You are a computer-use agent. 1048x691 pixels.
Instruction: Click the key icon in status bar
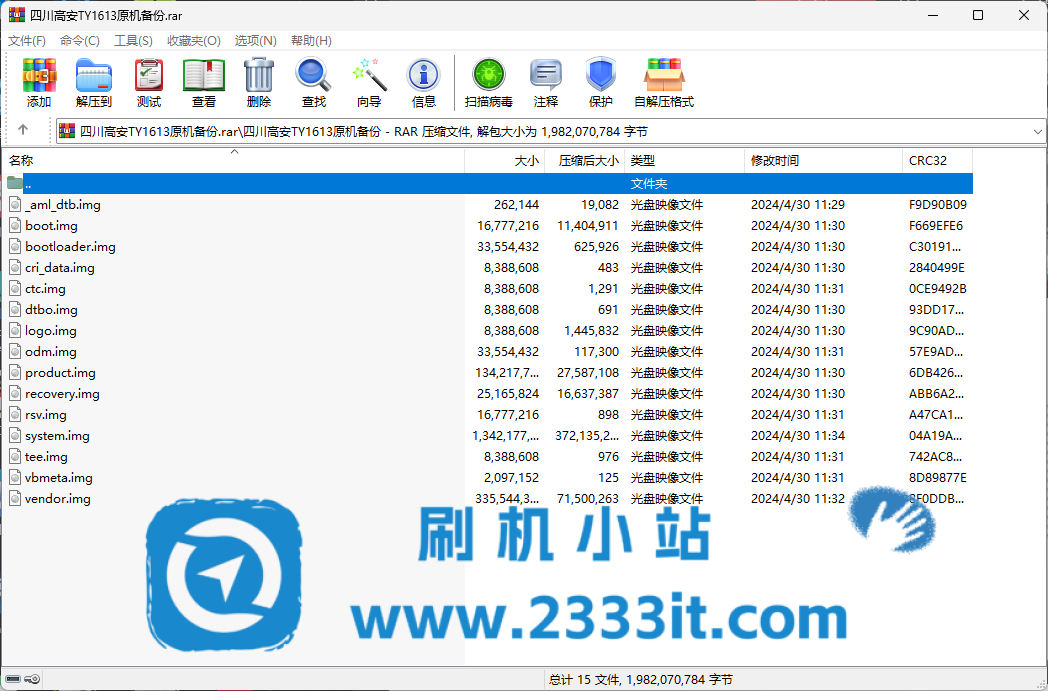32,679
